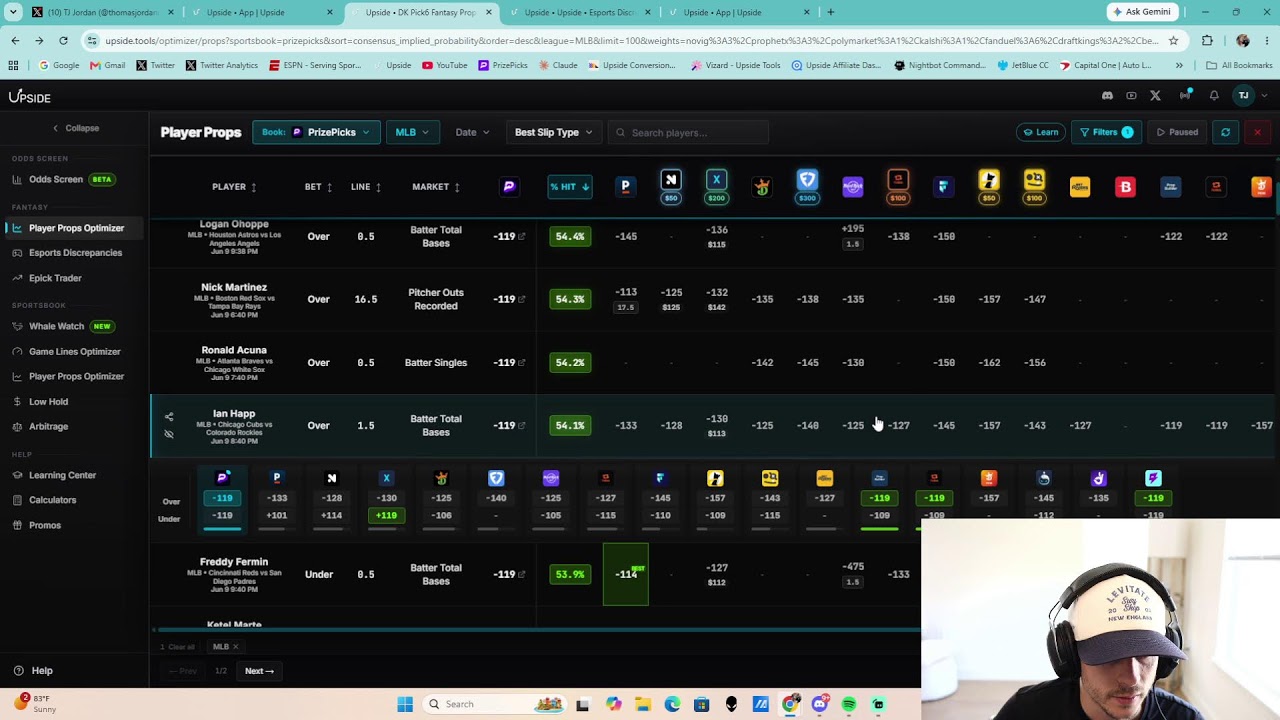Screen dimensions: 1280x720
Task: Open the Epick Trader tool
Action: click(x=55, y=278)
